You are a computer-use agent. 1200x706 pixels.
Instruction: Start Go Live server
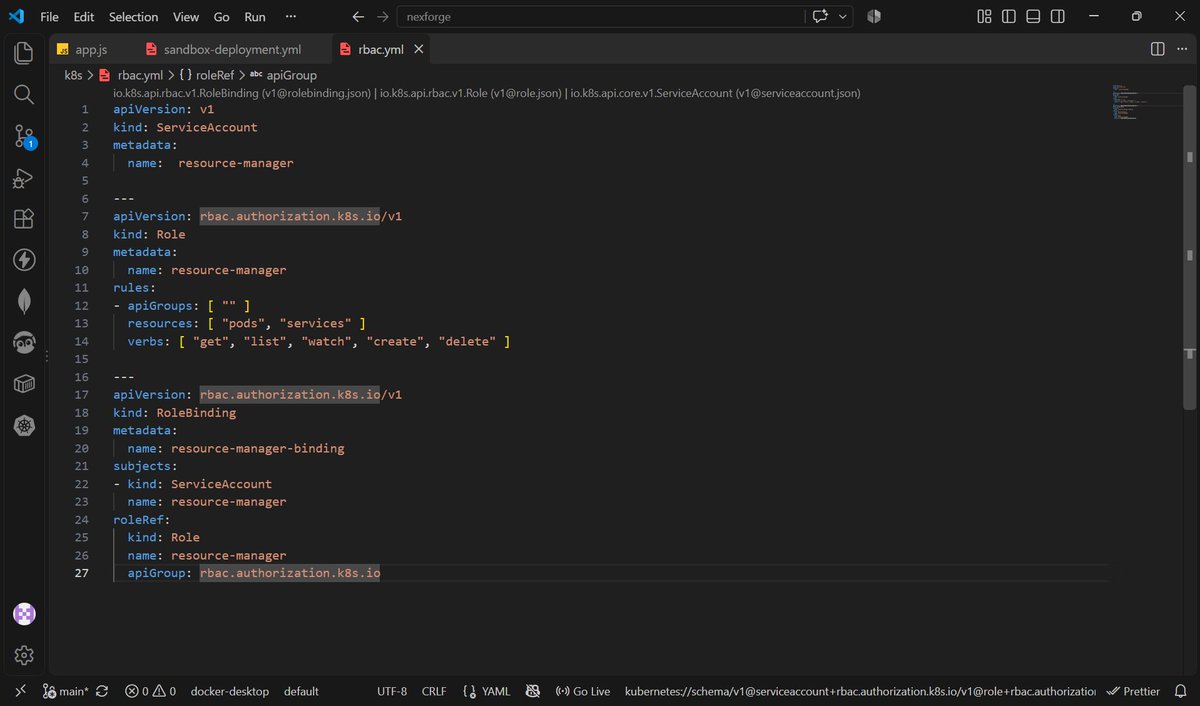click(x=582, y=691)
